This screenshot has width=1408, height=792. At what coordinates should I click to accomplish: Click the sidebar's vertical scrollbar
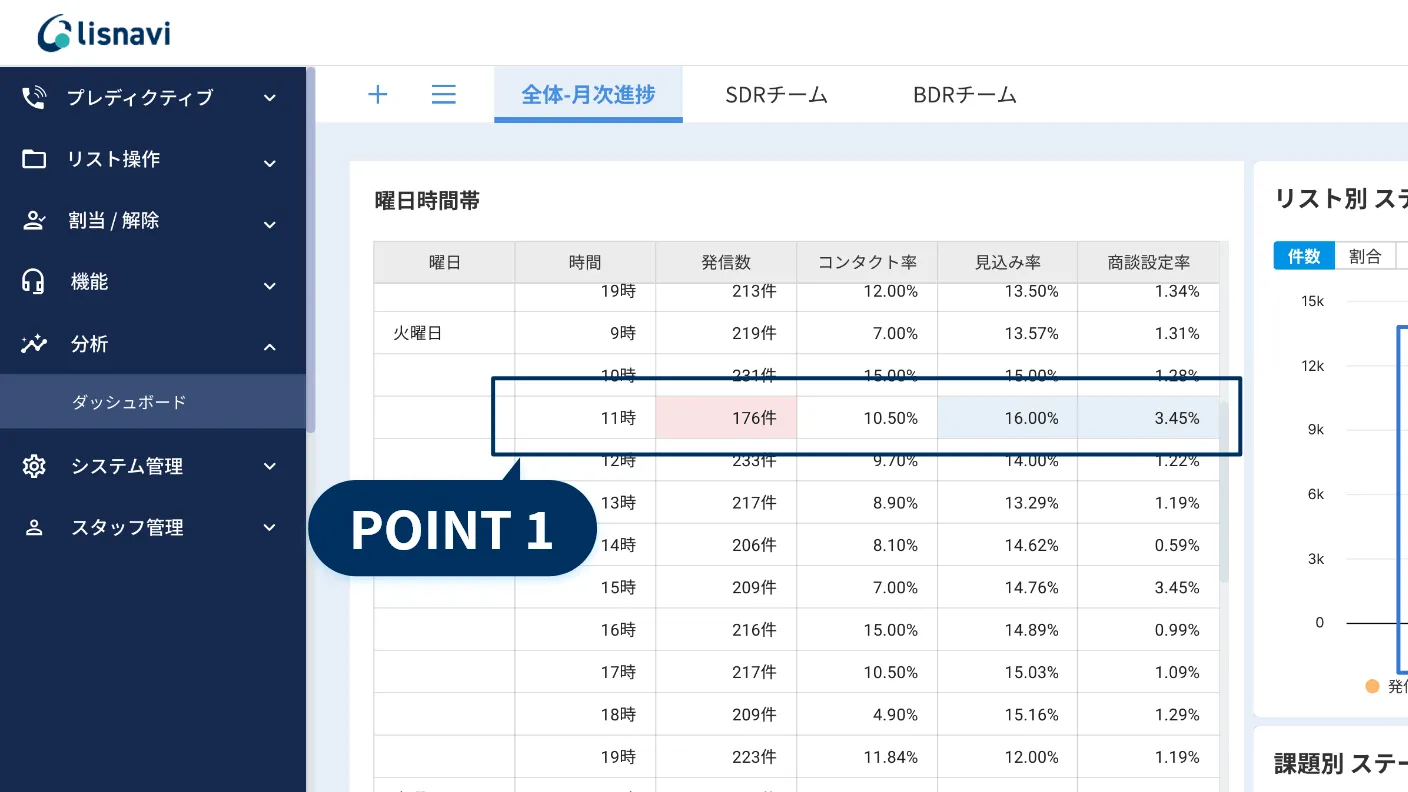point(311,250)
